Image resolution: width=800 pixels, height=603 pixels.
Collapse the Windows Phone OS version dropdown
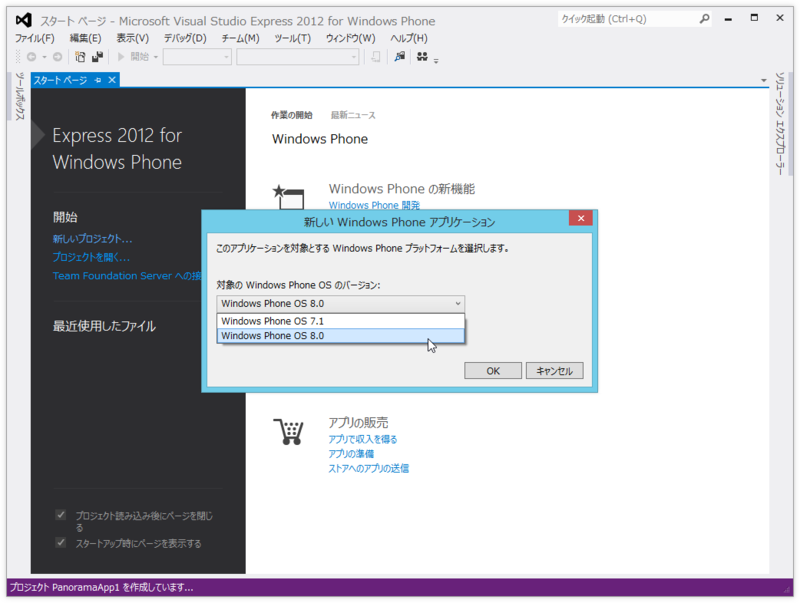tap(458, 304)
